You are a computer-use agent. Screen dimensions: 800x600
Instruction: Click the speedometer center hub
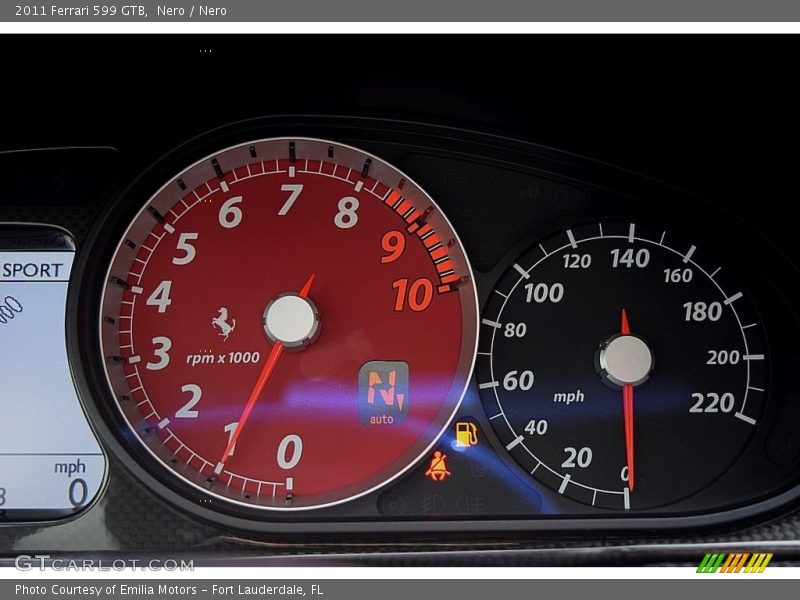pyautogui.click(x=625, y=359)
